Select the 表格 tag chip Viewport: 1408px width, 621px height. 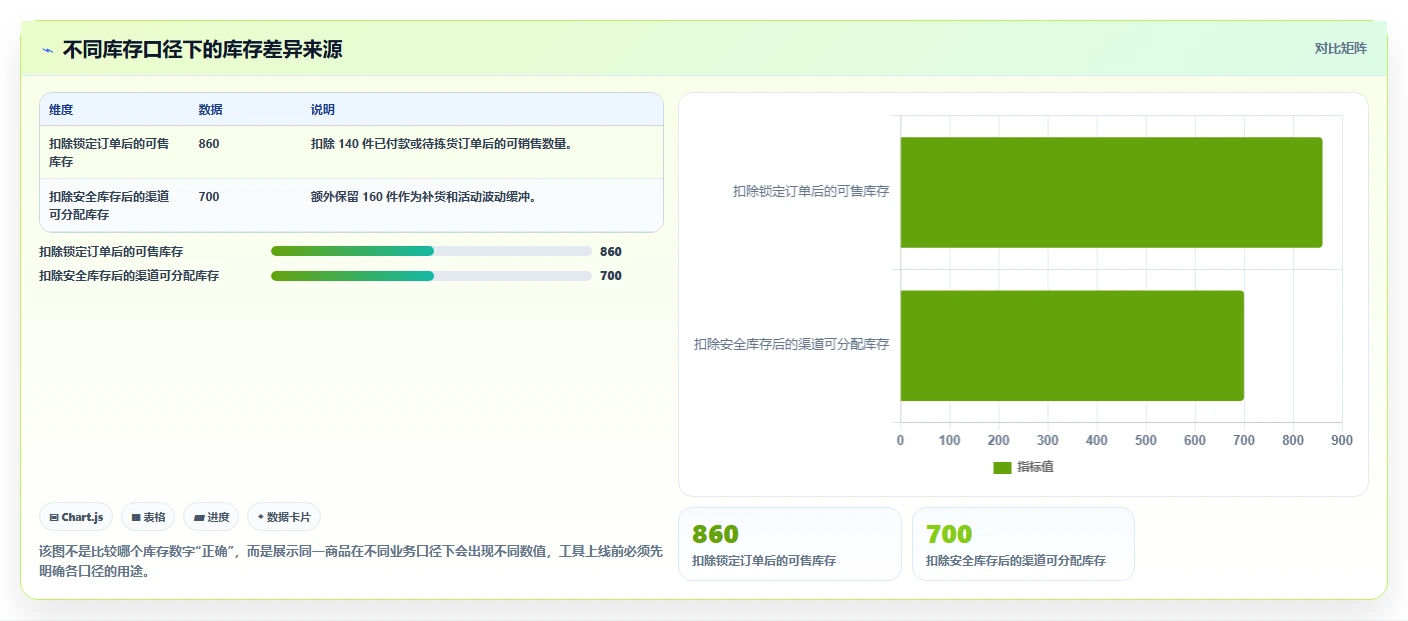point(148,517)
